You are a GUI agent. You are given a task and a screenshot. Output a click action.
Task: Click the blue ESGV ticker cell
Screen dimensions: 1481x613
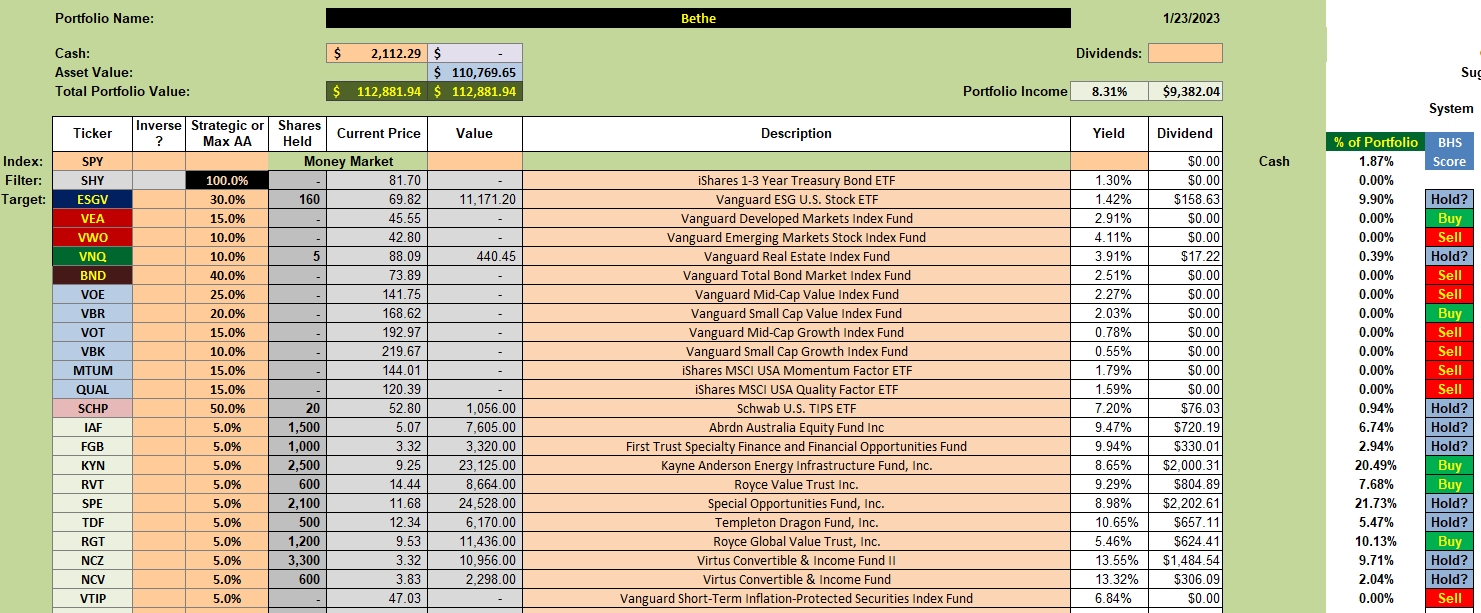coord(93,199)
